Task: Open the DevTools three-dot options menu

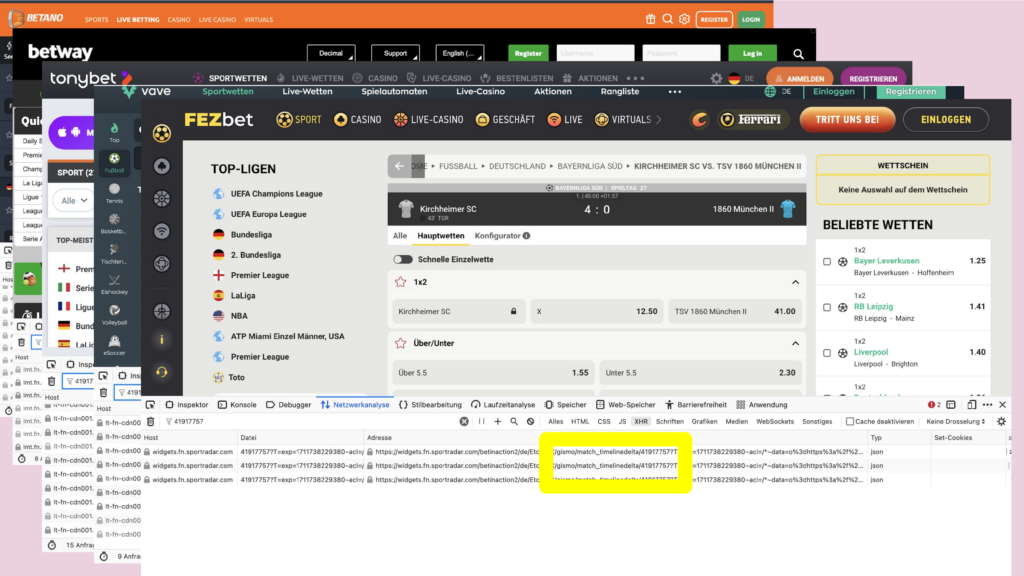Action: coord(987,405)
